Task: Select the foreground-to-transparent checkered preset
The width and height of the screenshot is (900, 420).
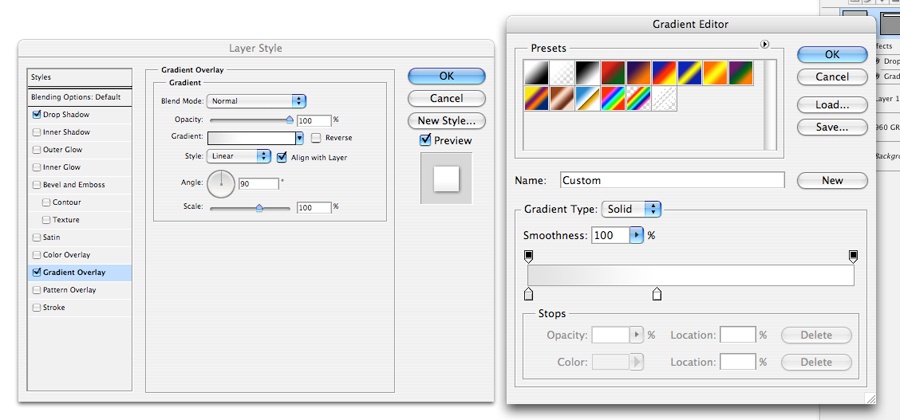Action: tap(562, 73)
